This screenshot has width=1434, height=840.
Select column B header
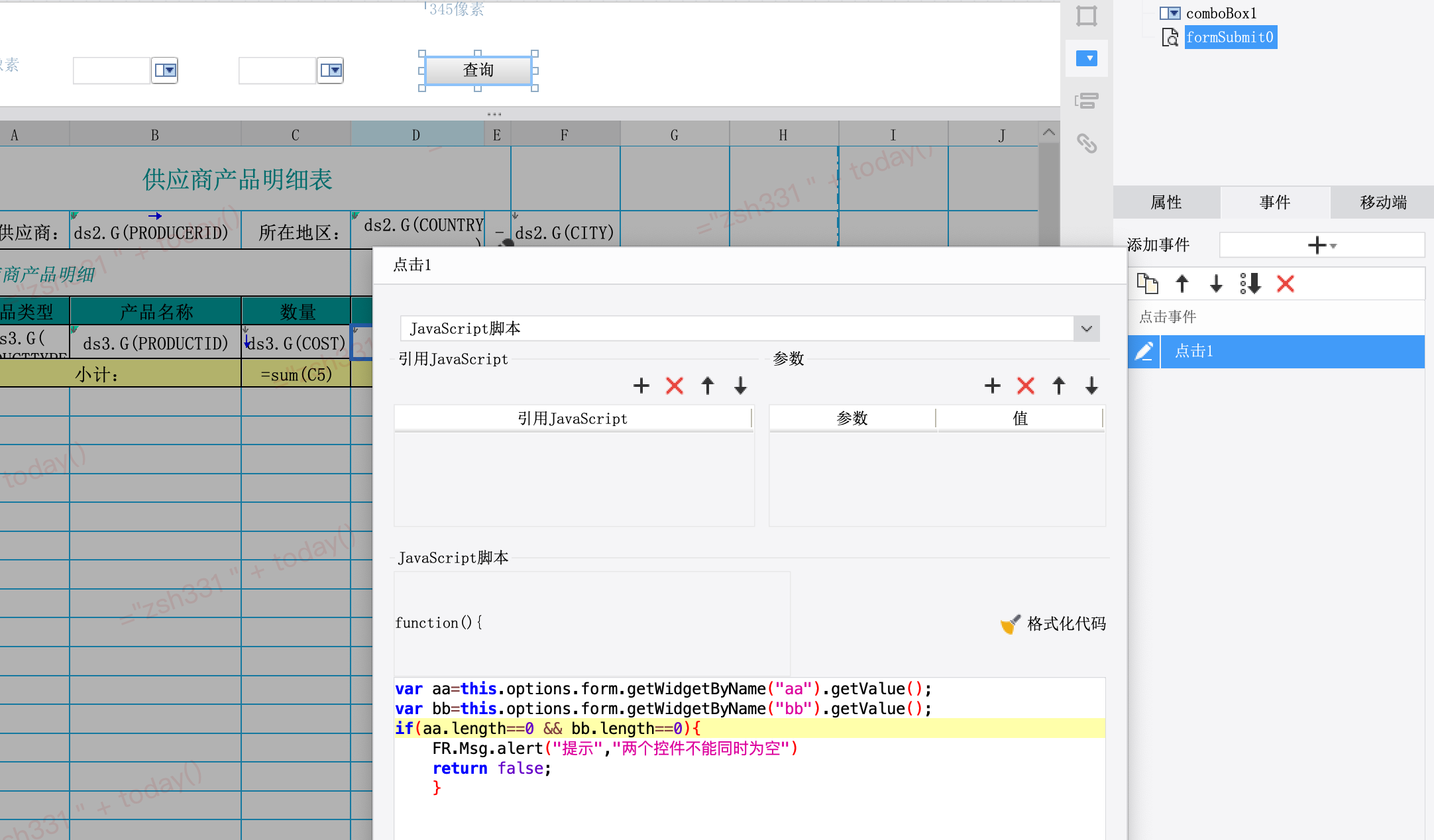click(x=155, y=134)
